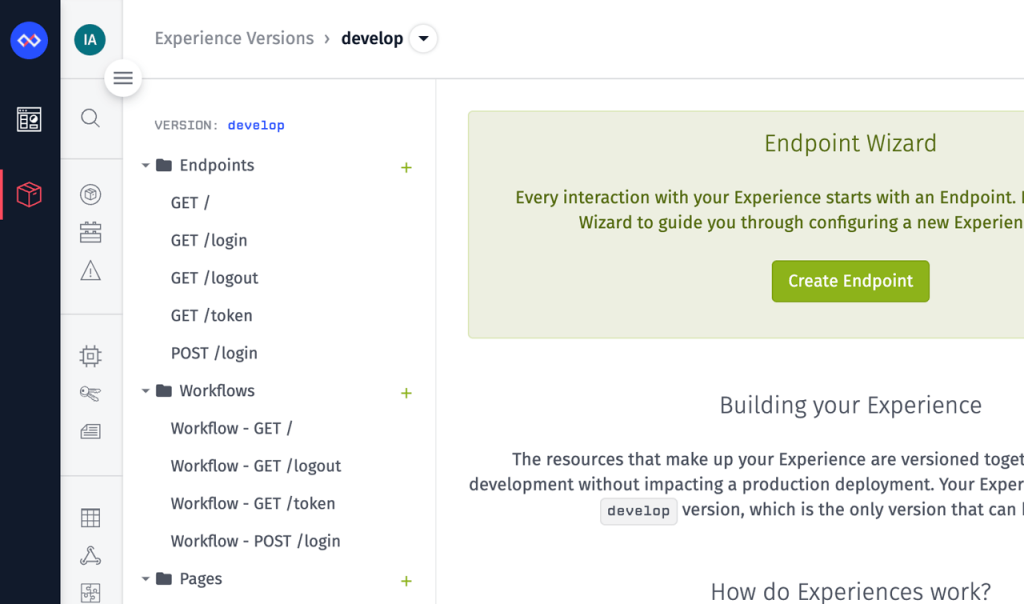
Task: Go to Experience Versions breadcrumb link
Action: pos(234,39)
